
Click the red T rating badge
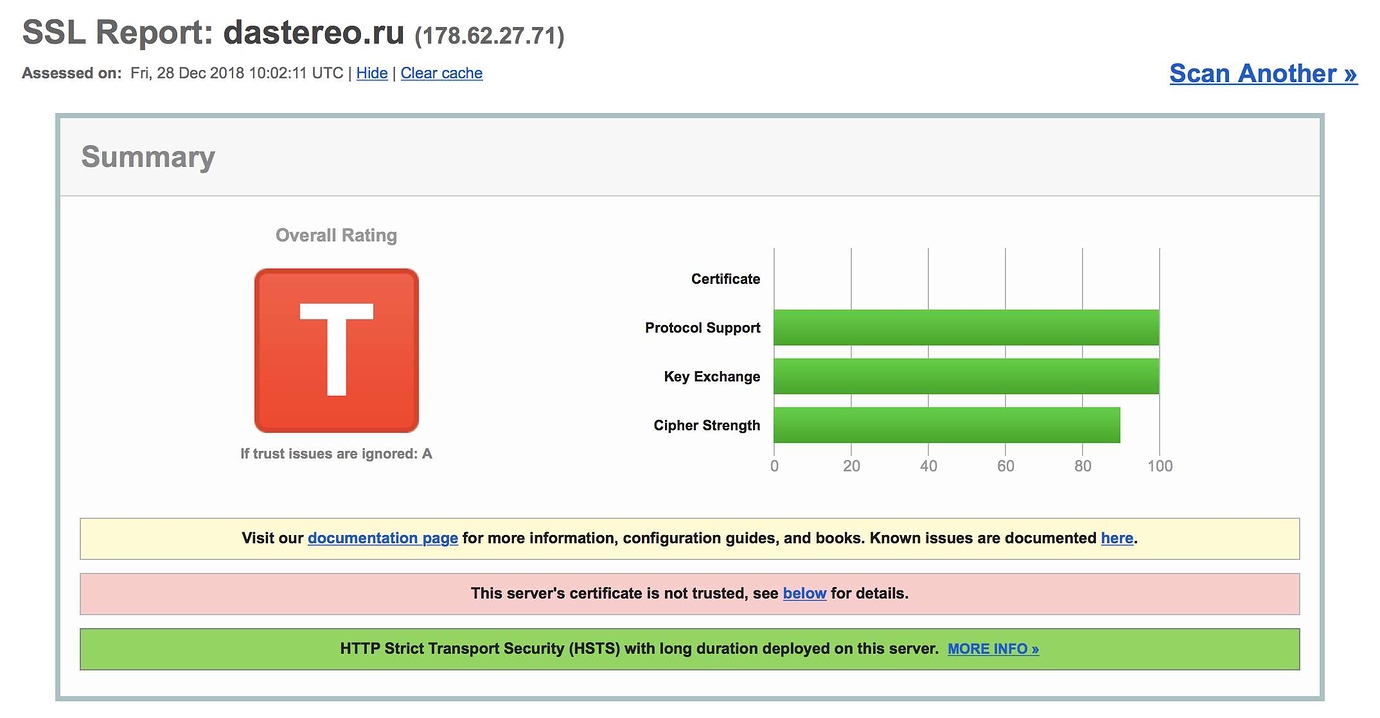point(336,350)
